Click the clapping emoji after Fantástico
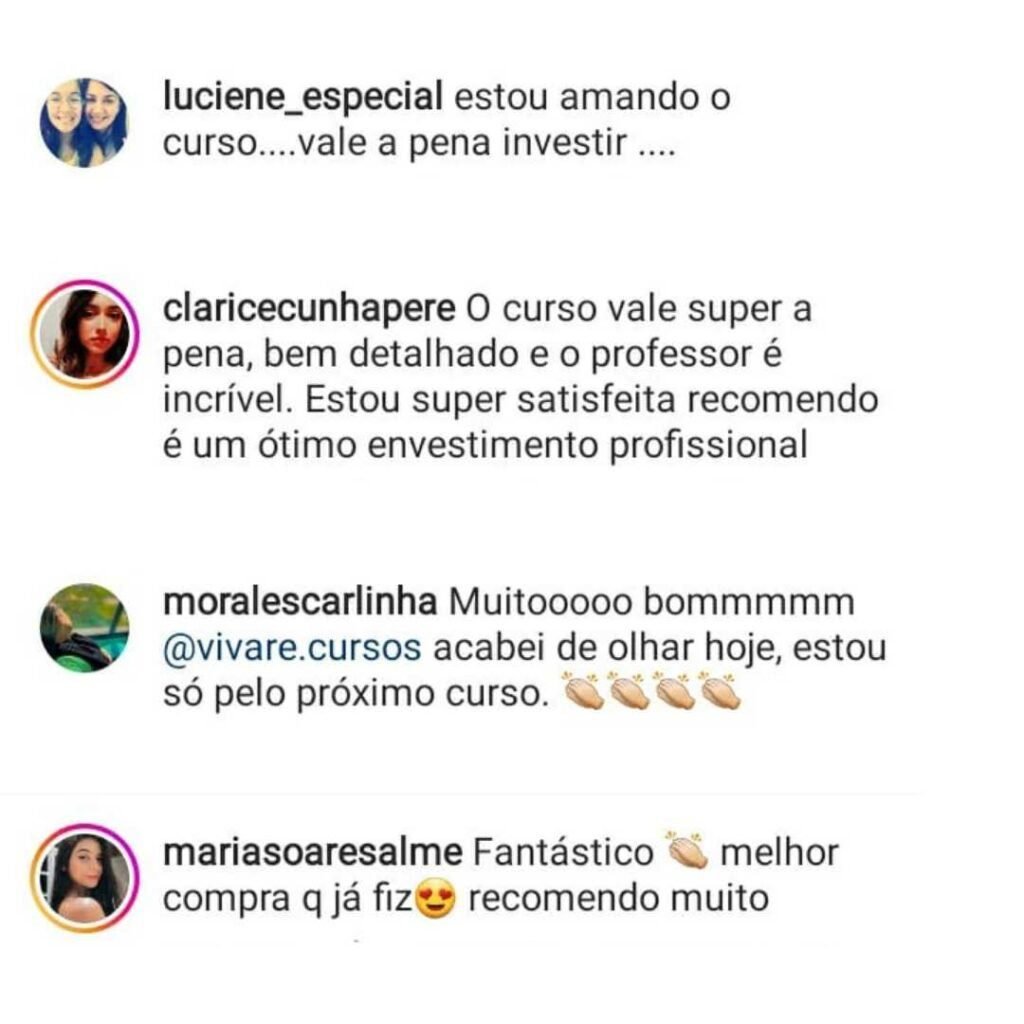1024x1024 pixels. click(686, 850)
